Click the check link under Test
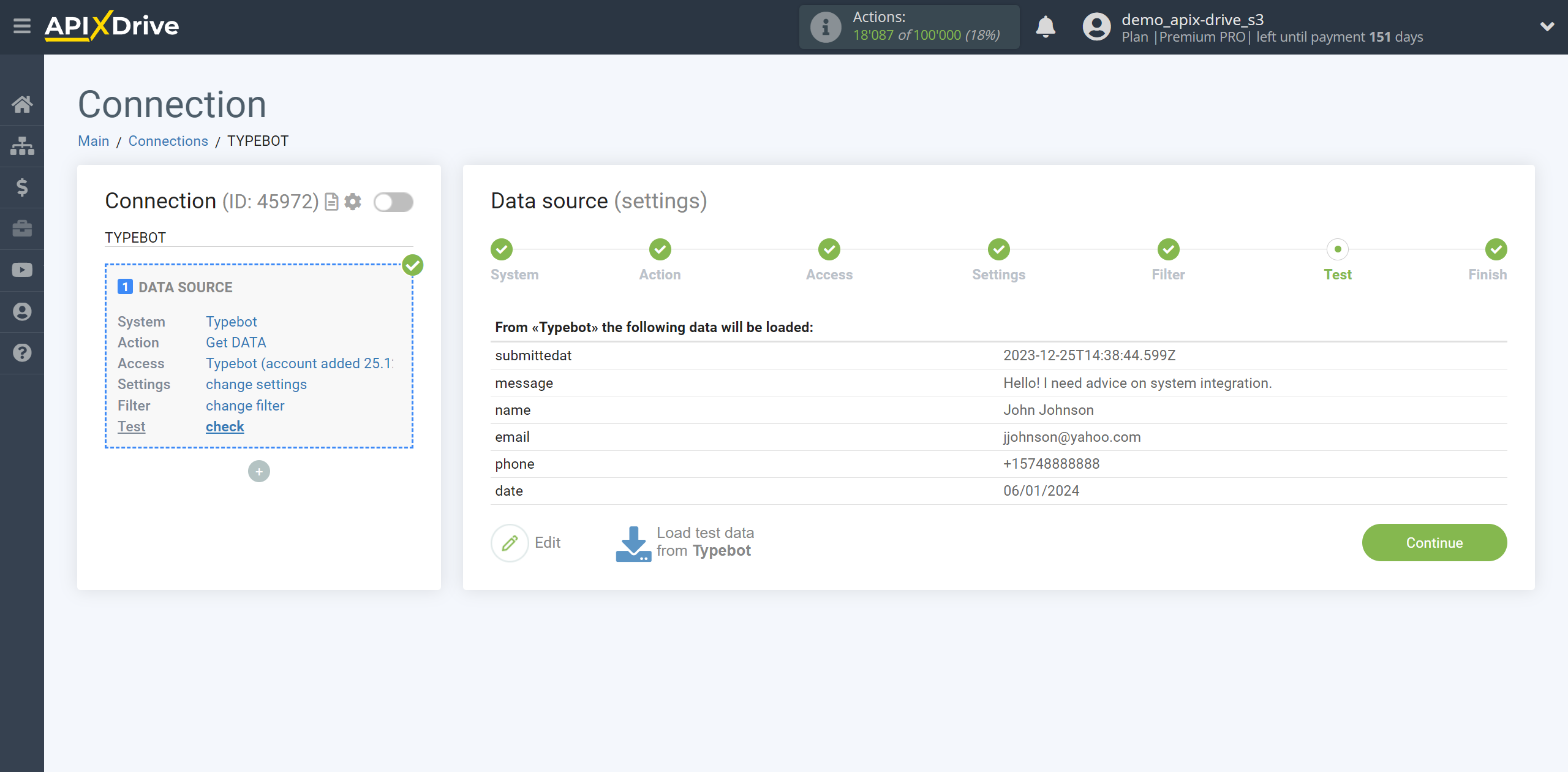The height and width of the screenshot is (772, 1568). (x=225, y=426)
